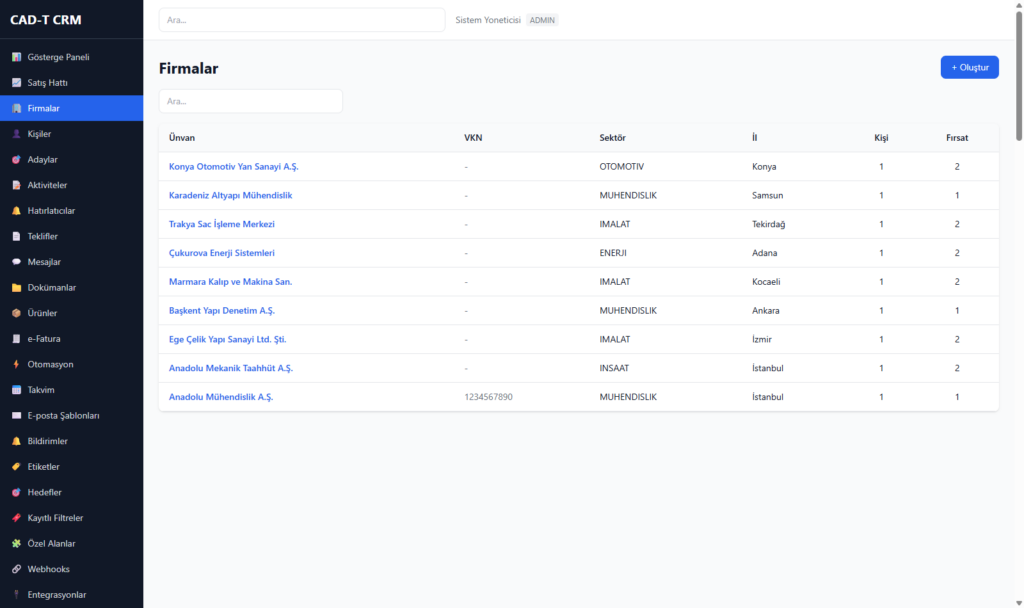Click the Kişiler person icon
Image resolution: width=1024 pixels, height=608 pixels.
[x=16, y=134]
